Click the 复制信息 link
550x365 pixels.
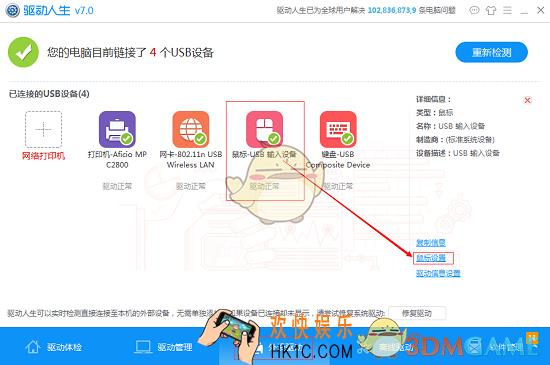pos(431,243)
